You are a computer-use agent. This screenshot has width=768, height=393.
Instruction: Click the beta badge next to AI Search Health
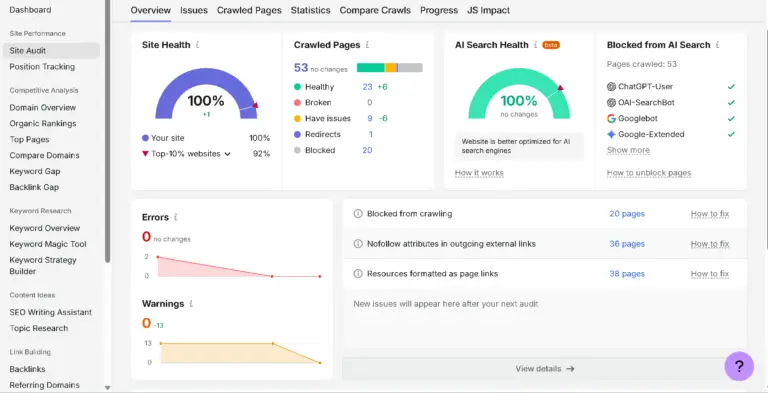(551, 45)
